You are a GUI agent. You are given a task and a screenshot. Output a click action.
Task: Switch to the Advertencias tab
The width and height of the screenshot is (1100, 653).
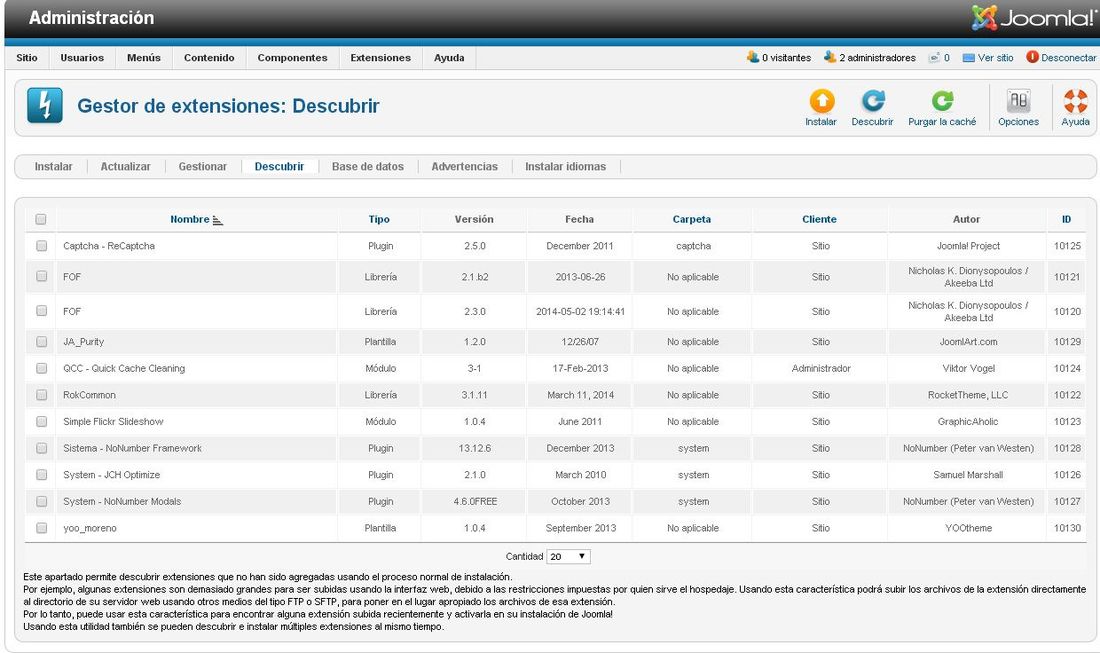464,166
